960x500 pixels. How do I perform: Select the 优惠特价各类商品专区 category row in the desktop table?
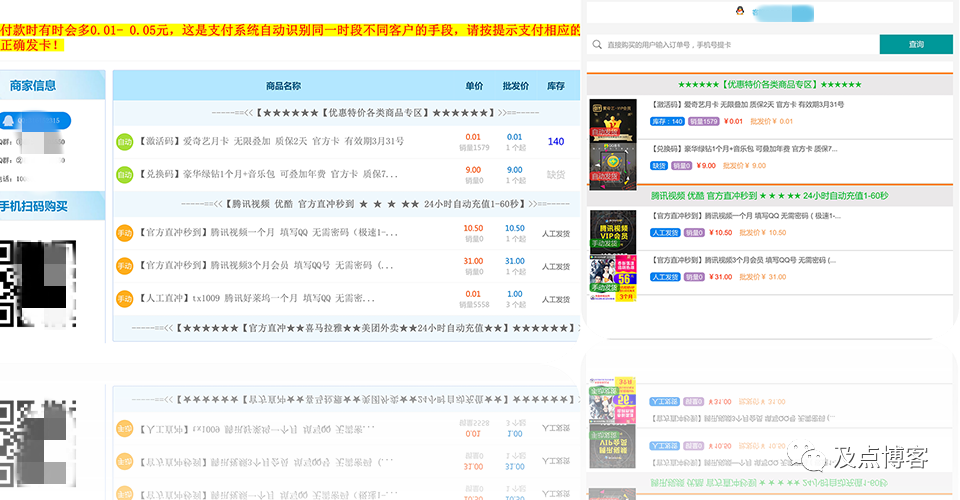(x=347, y=113)
